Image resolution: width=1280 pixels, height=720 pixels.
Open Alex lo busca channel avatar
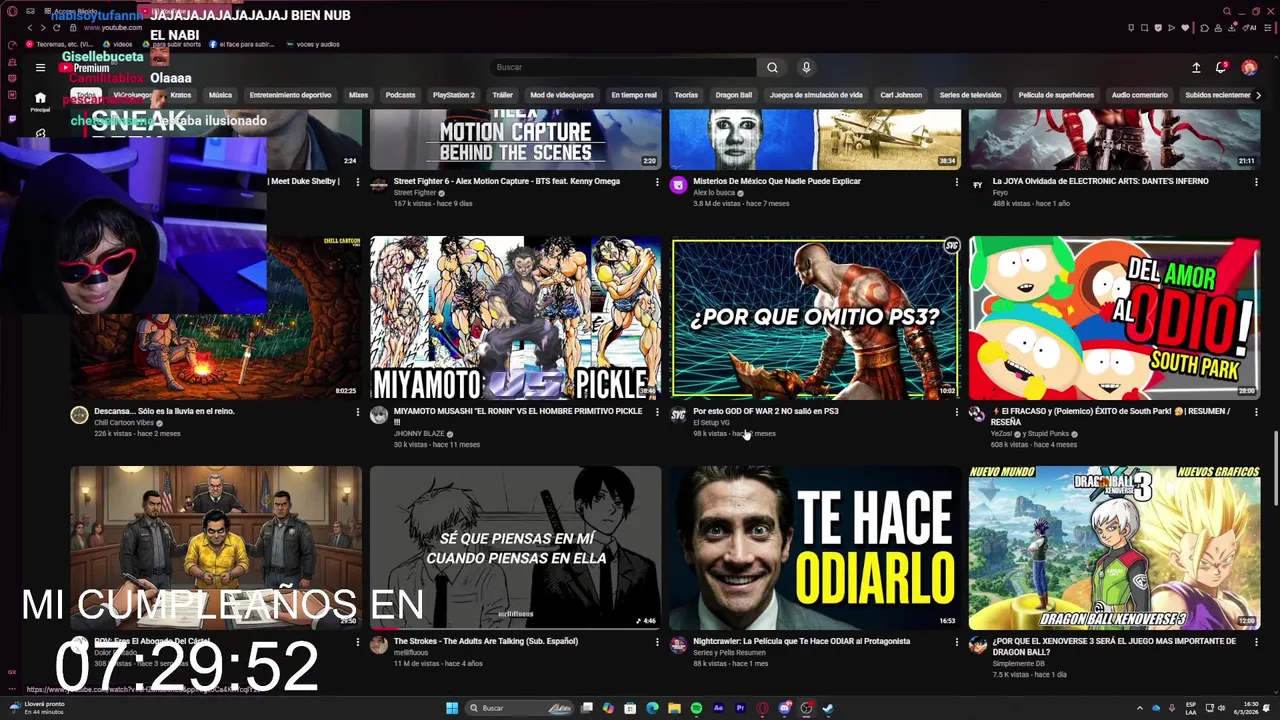point(678,185)
